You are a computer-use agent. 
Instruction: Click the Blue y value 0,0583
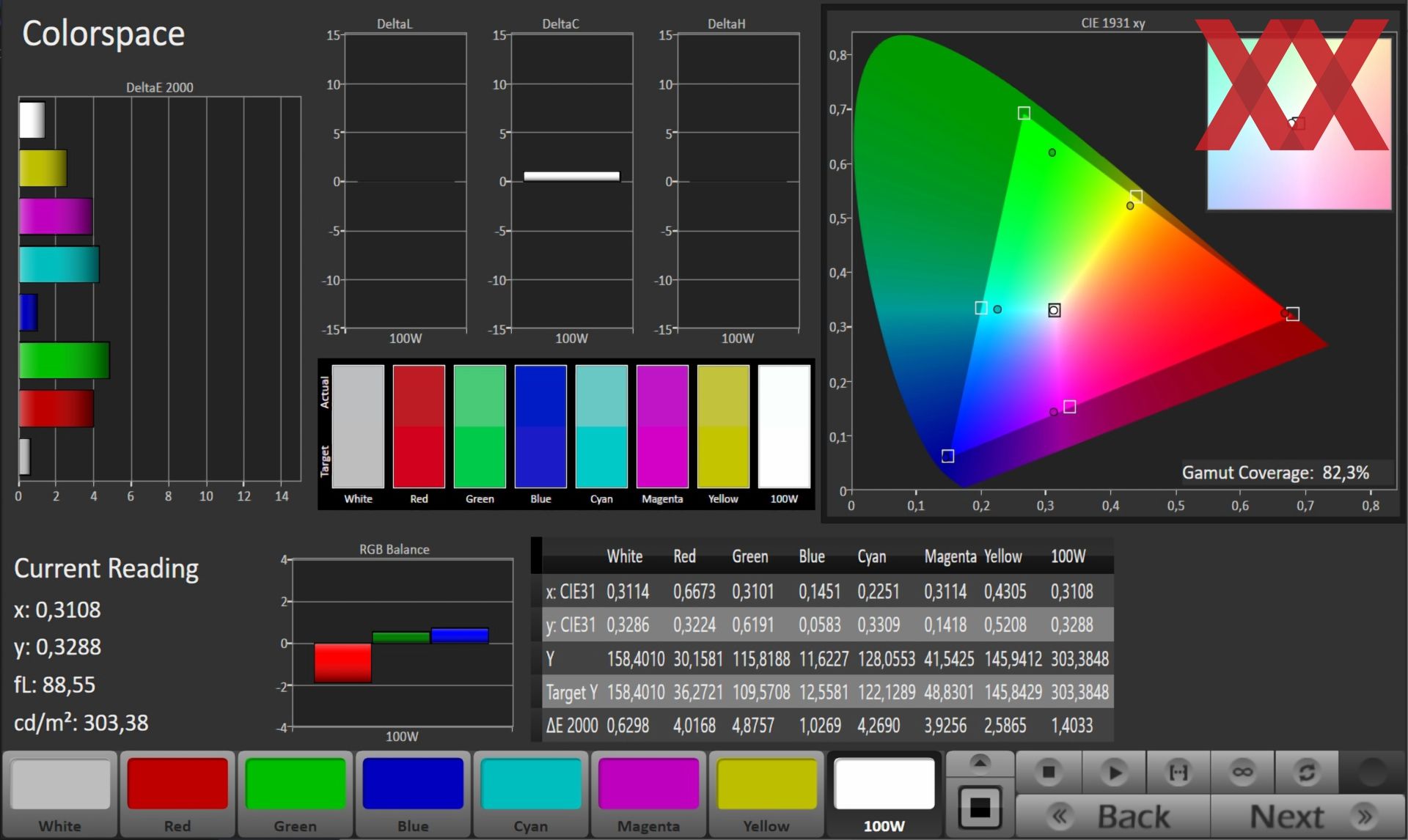pyautogui.click(x=820, y=625)
